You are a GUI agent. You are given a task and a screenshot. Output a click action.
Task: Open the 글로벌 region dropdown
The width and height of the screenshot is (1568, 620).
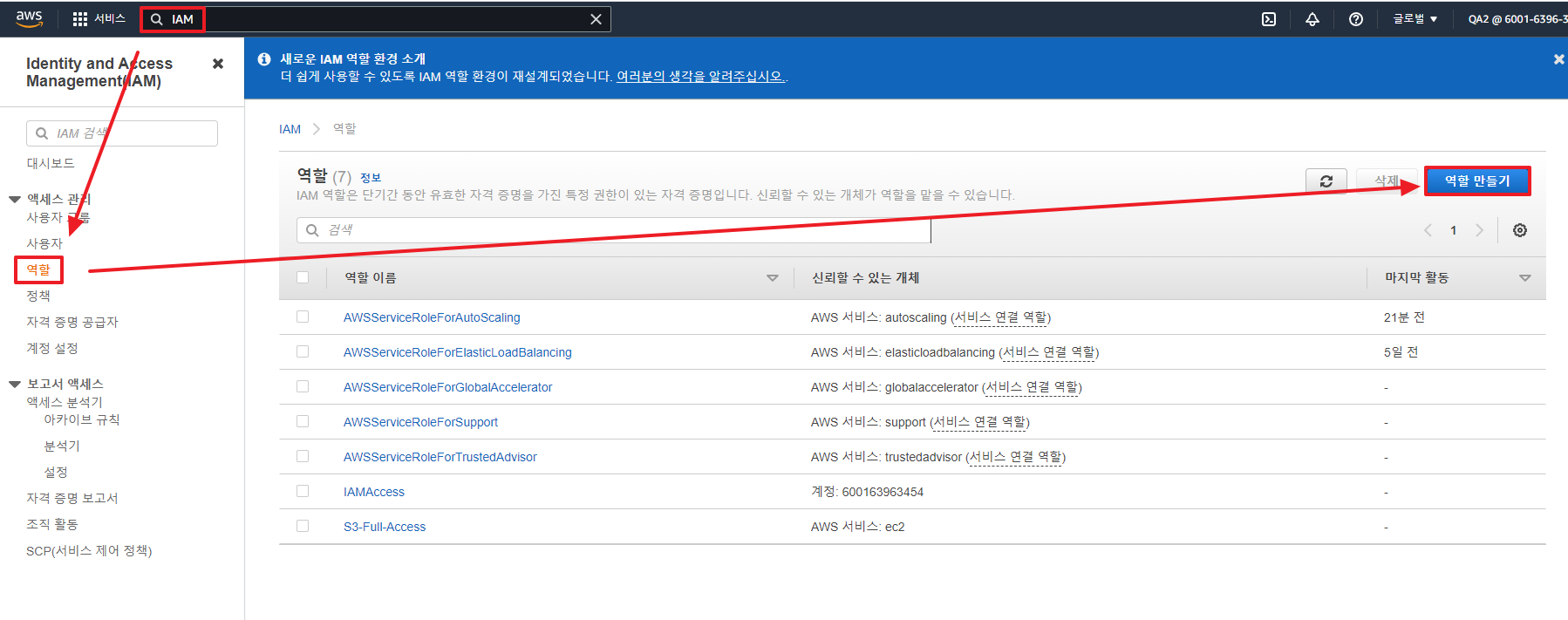(x=1415, y=19)
